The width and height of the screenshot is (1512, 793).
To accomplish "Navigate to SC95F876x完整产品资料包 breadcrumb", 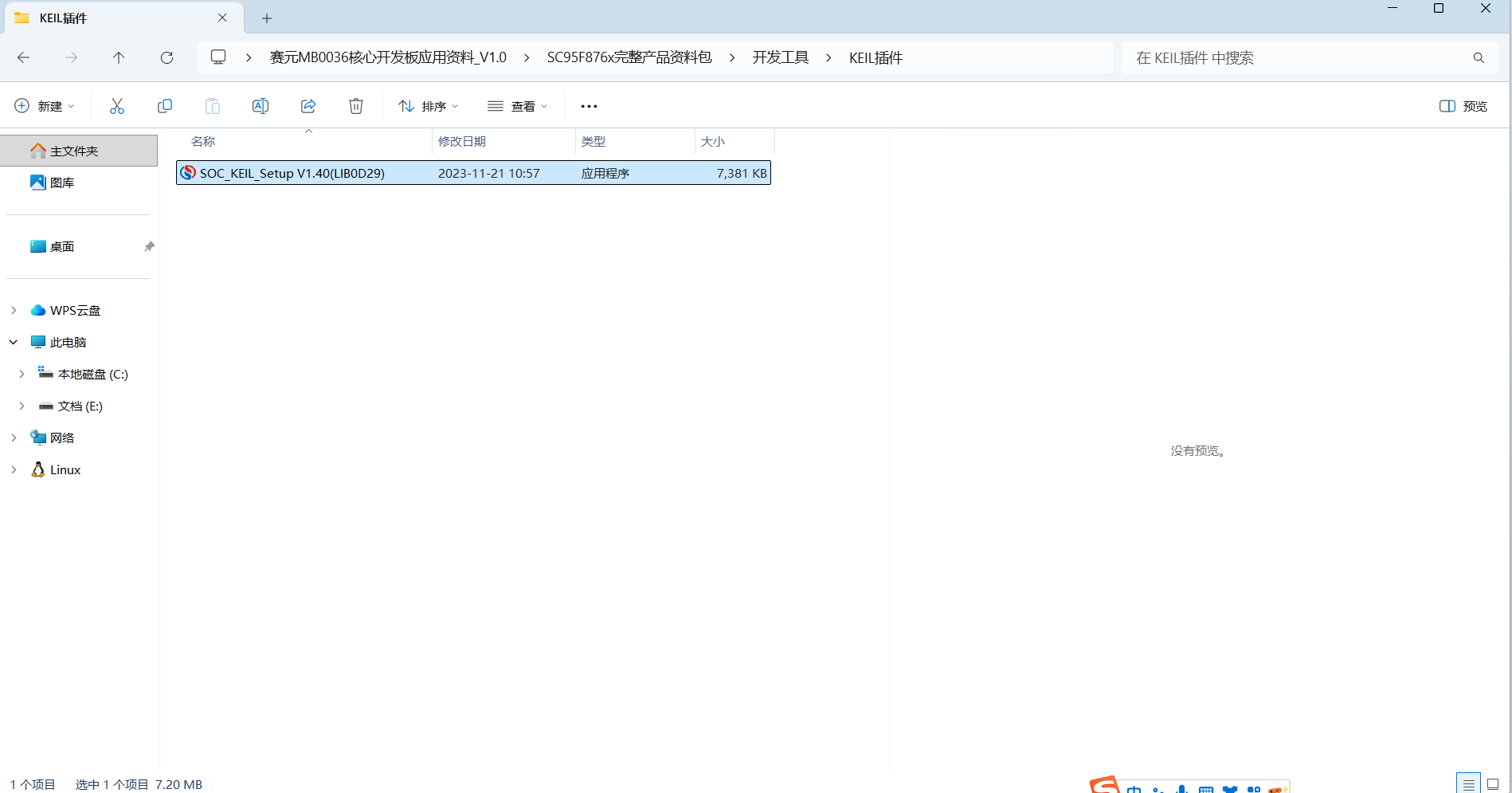I will pyautogui.click(x=629, y=57).
